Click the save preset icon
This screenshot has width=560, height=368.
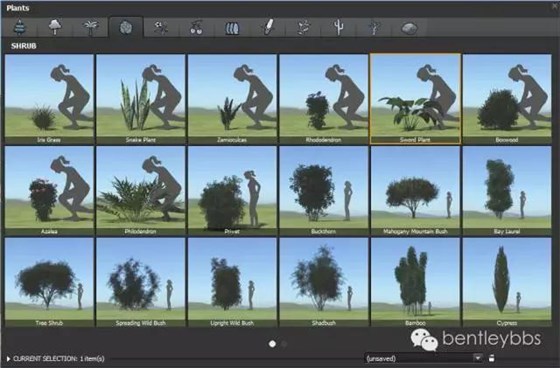pyautogui.click(x=492, y=358)
